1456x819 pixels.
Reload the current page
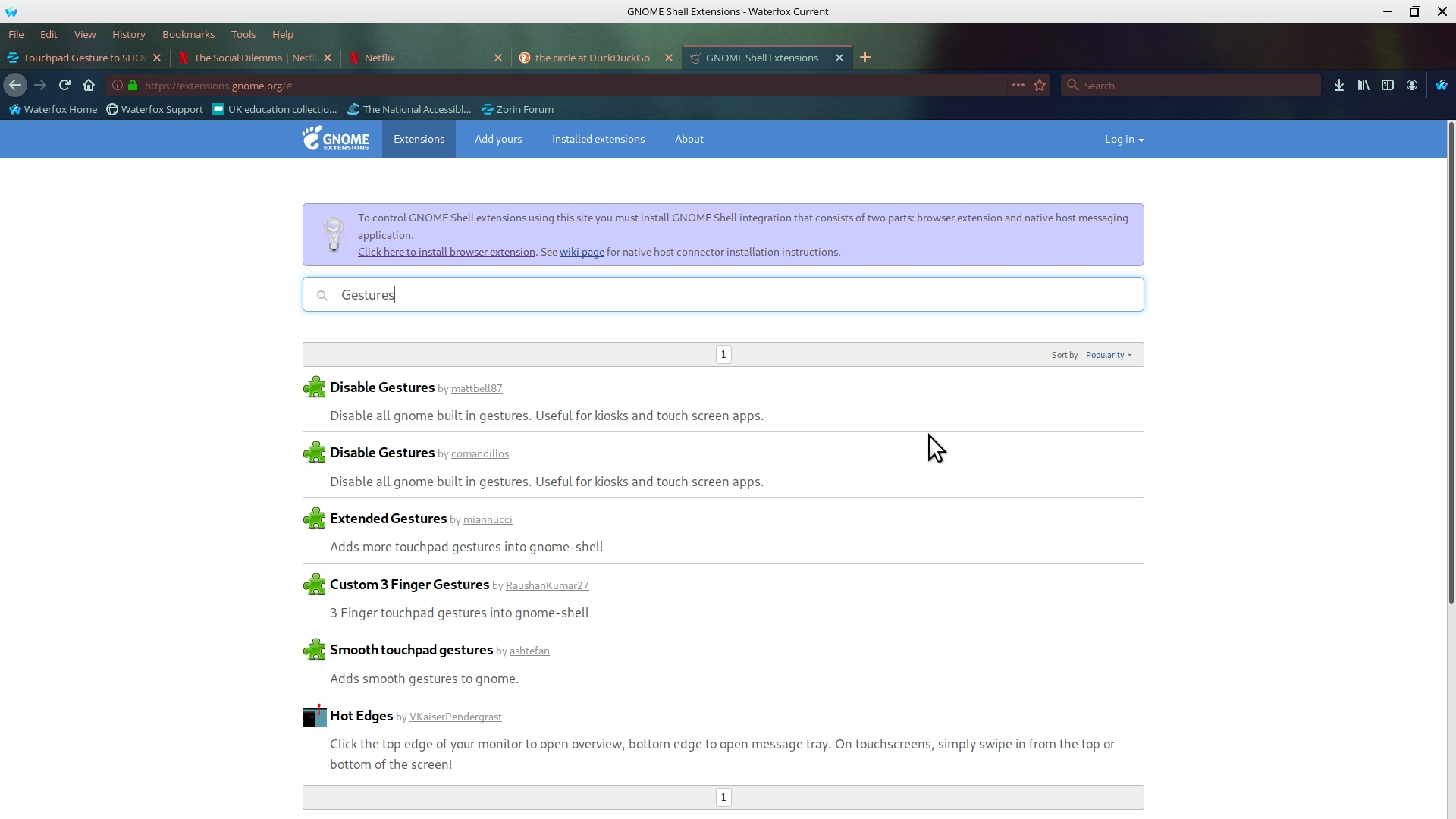tap(64, 85)
